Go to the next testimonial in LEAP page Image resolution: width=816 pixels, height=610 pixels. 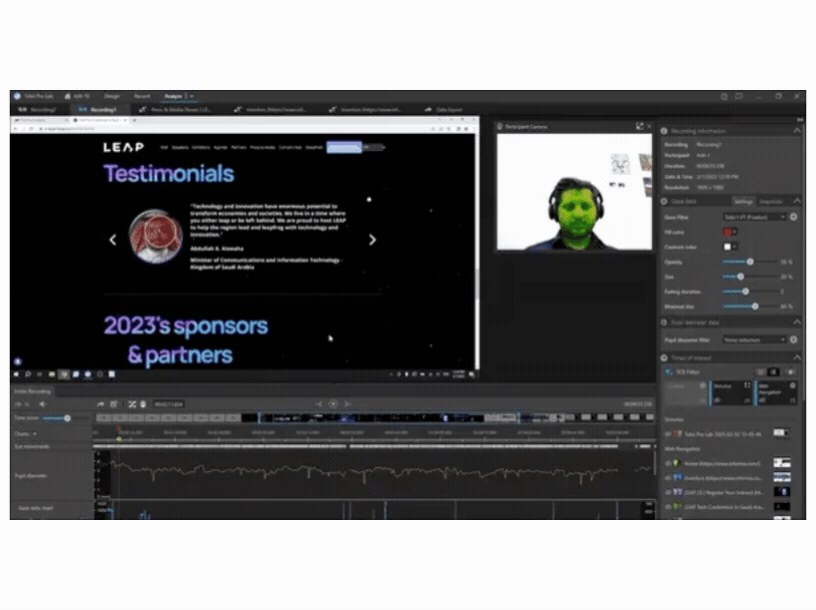tap(372, 240)
